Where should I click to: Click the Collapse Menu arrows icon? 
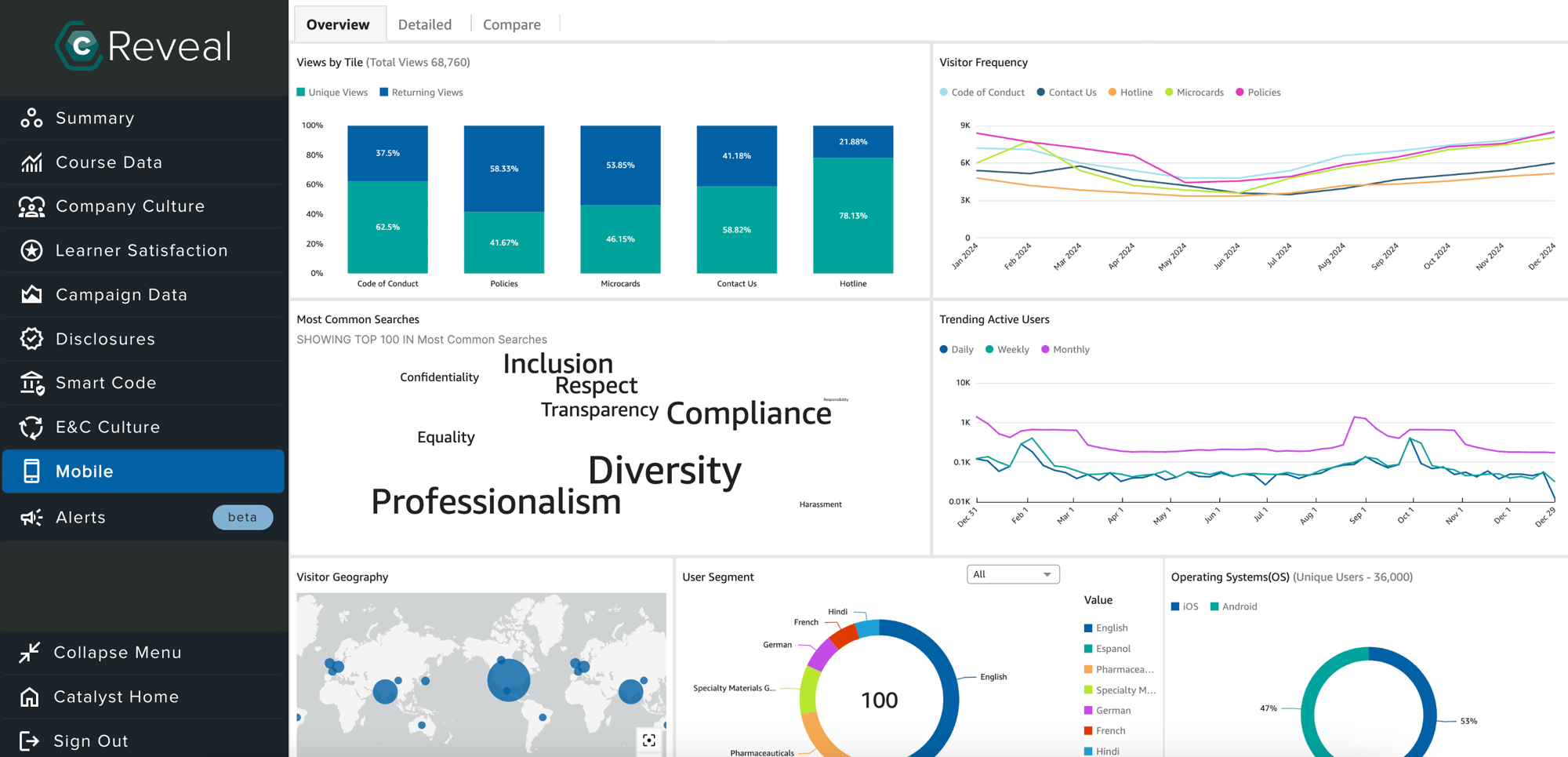(x=30, y=653)
